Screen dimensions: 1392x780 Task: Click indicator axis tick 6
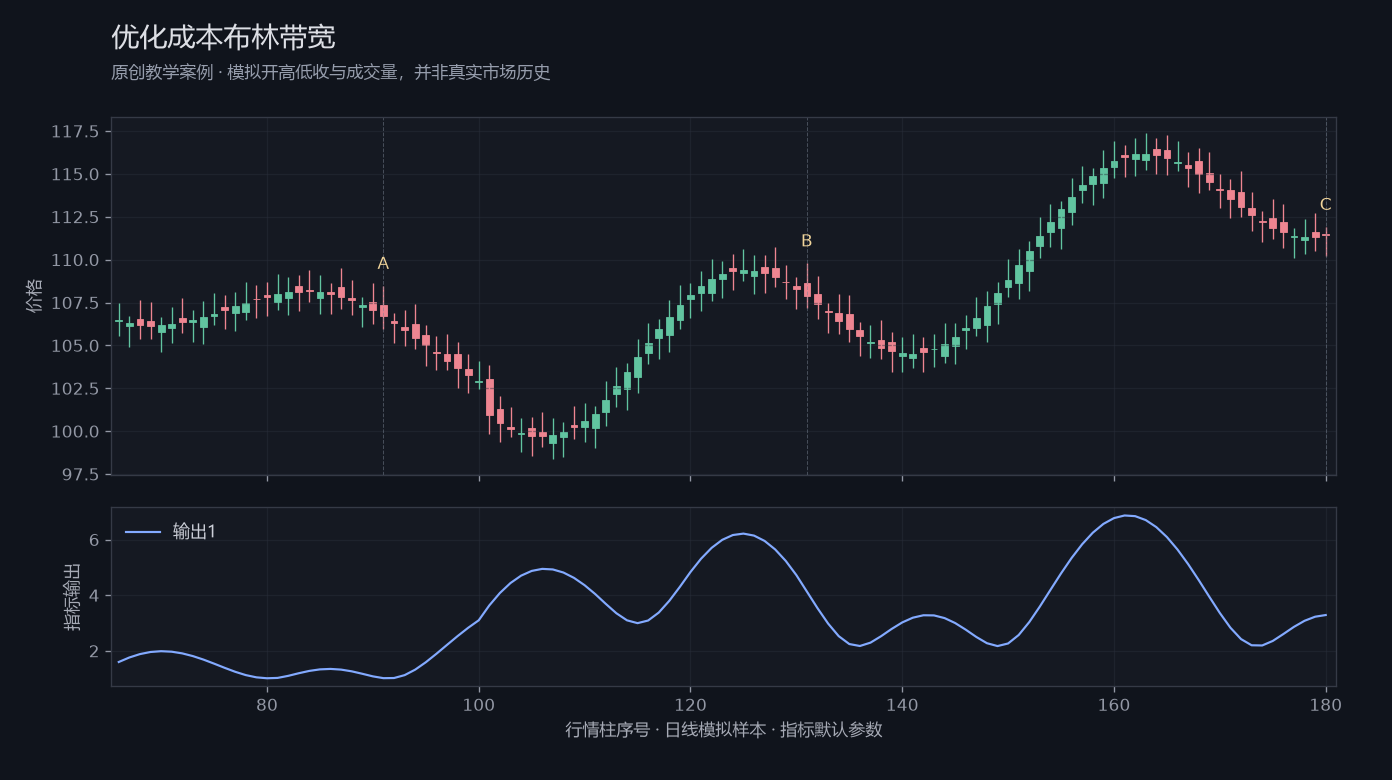[x=94, y=540]
